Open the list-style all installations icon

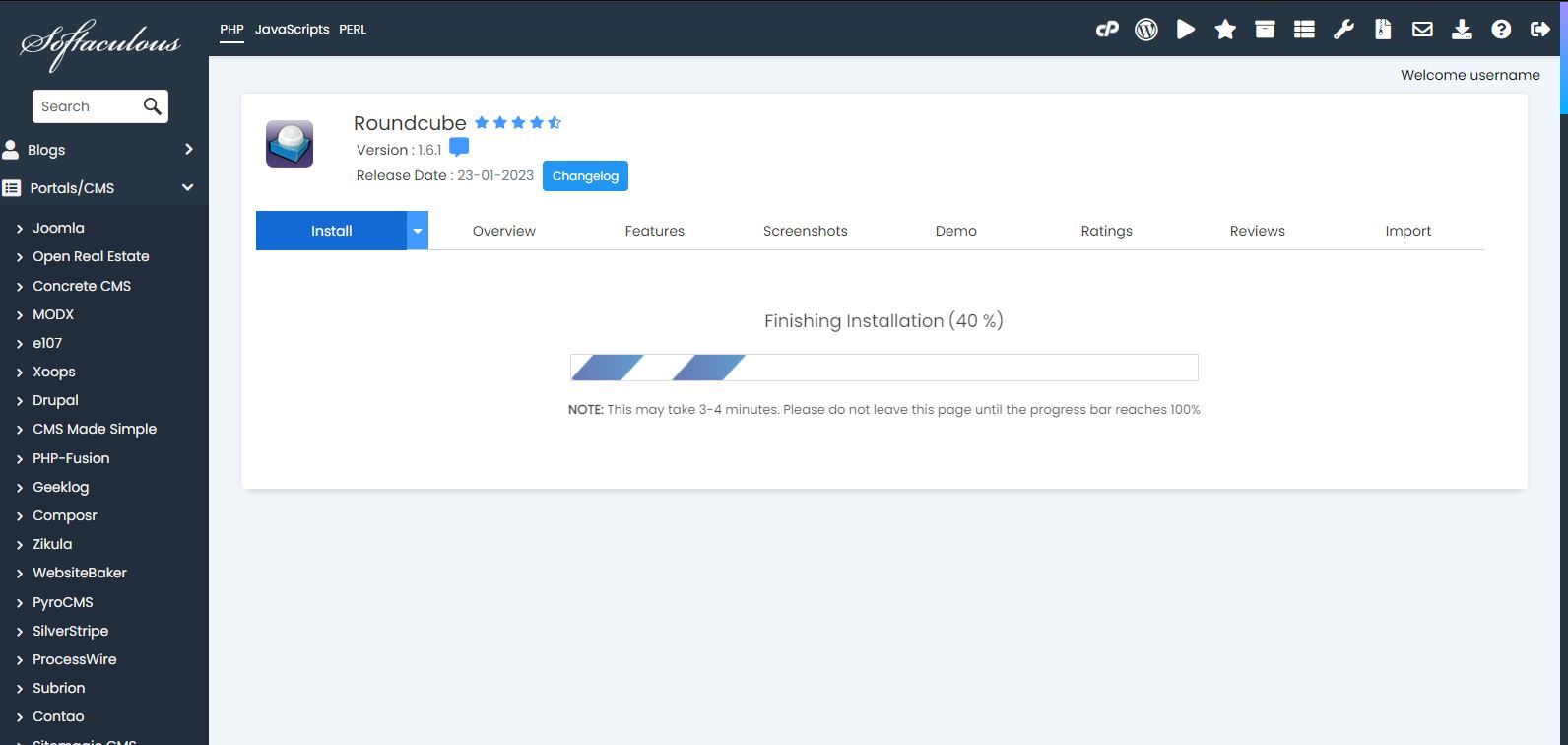point(1304,30)
